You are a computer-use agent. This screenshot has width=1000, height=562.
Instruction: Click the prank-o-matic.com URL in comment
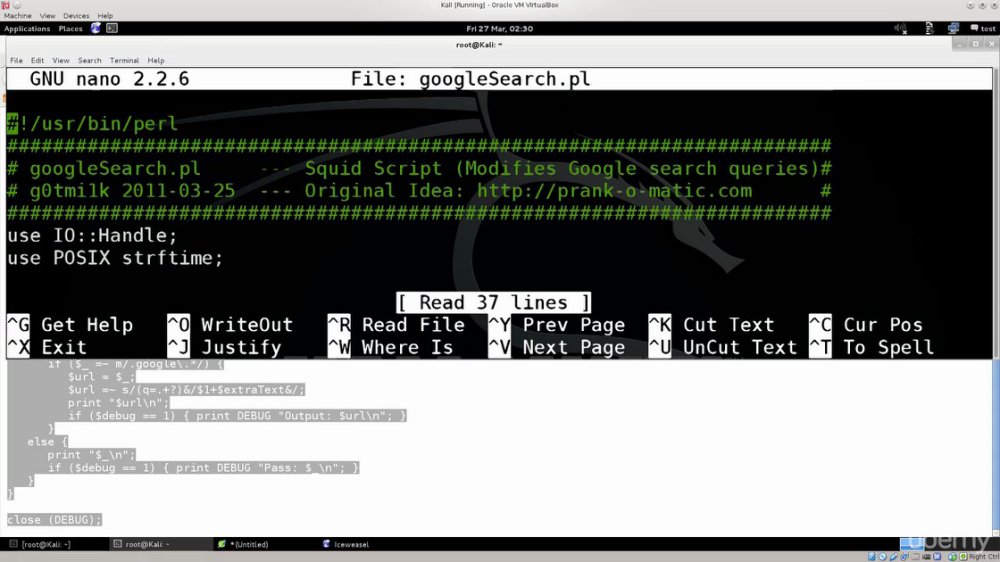614,191
